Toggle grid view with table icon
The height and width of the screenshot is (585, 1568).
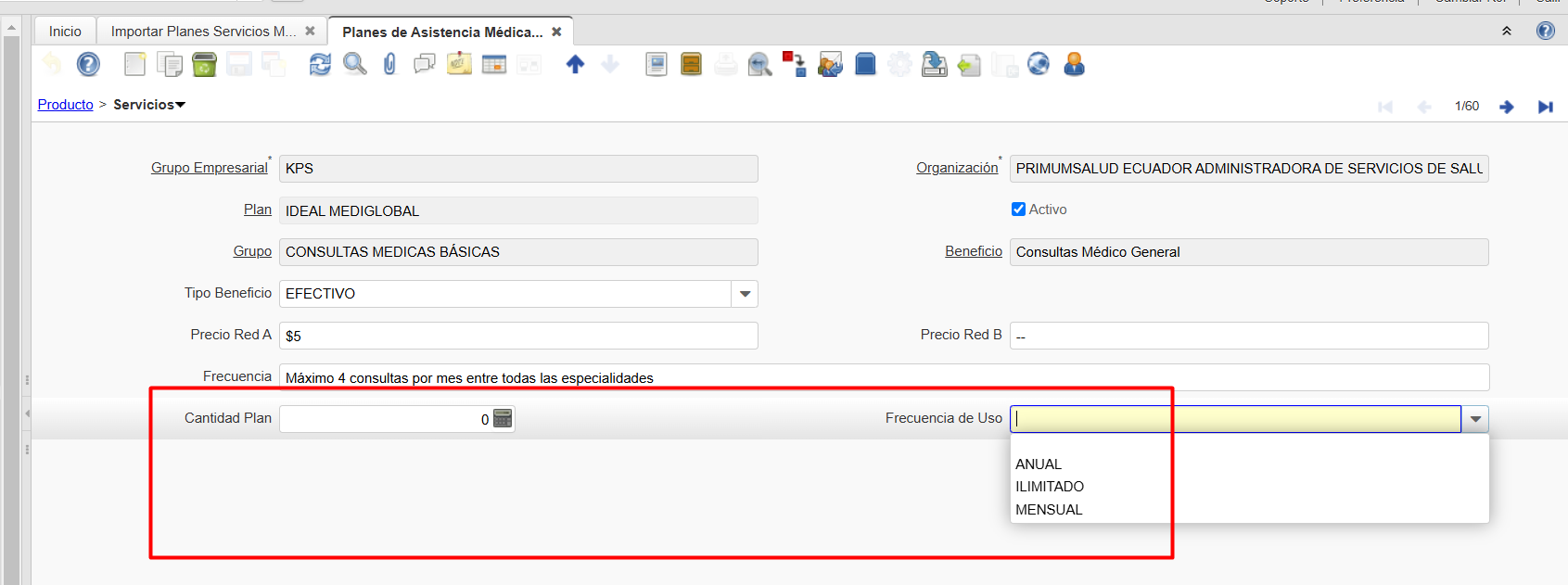pos(494,64)
